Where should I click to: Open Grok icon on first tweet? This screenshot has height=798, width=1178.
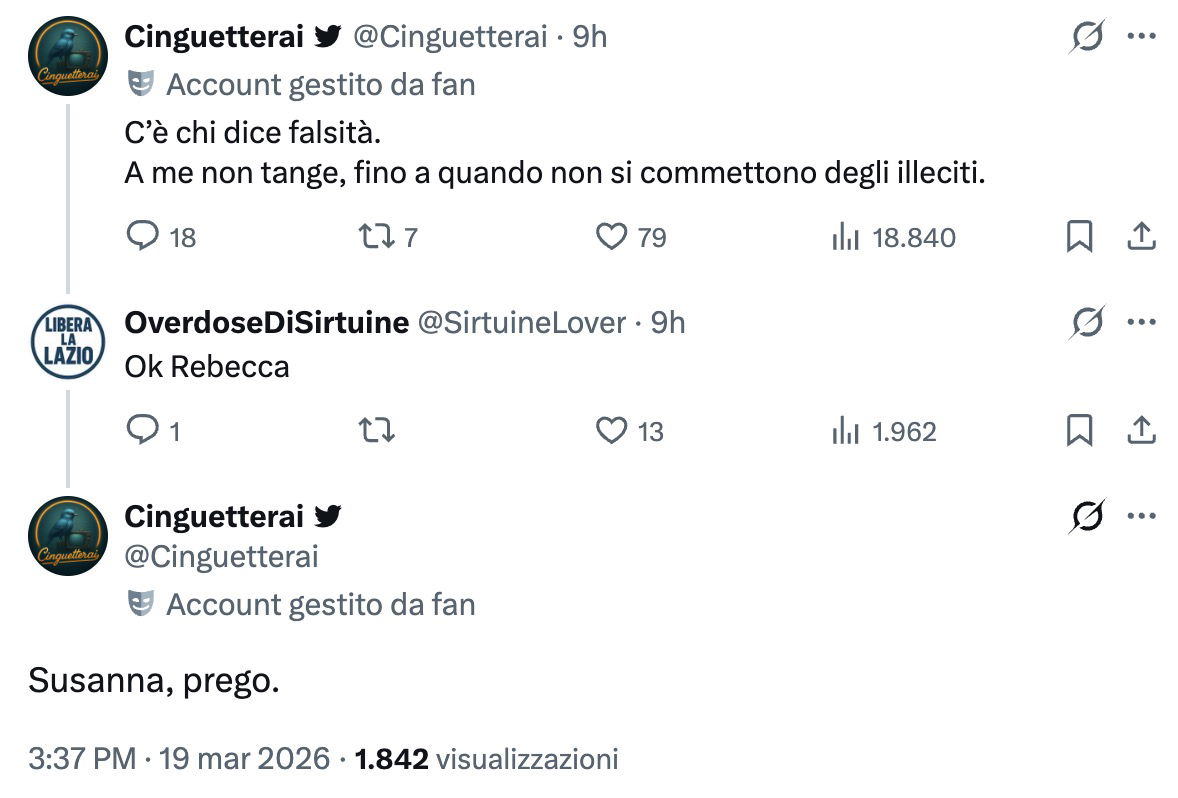click(x=1088, y=37)
